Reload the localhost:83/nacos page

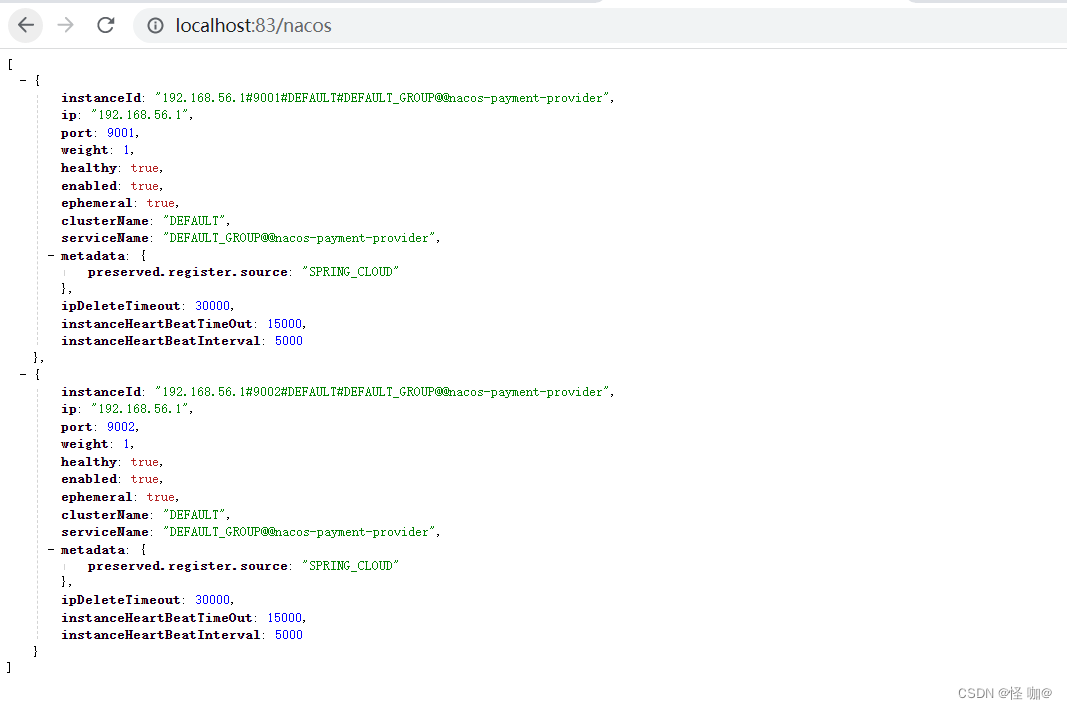click(x=106, y=26)
